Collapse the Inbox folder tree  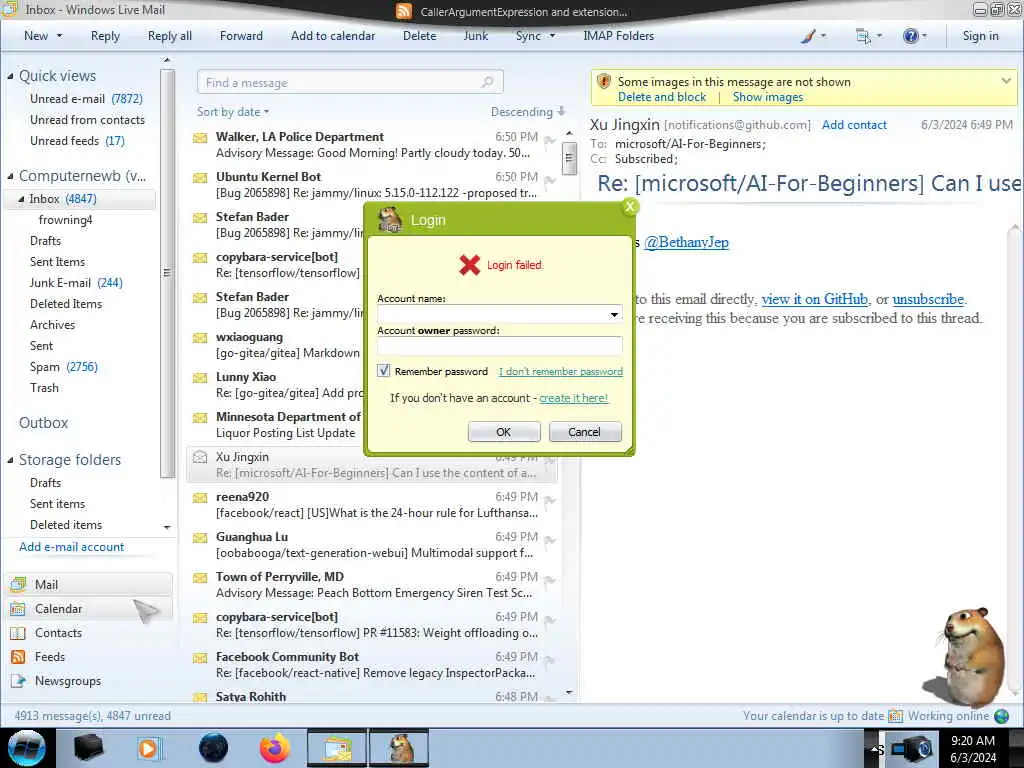click(x=21, y=199)
